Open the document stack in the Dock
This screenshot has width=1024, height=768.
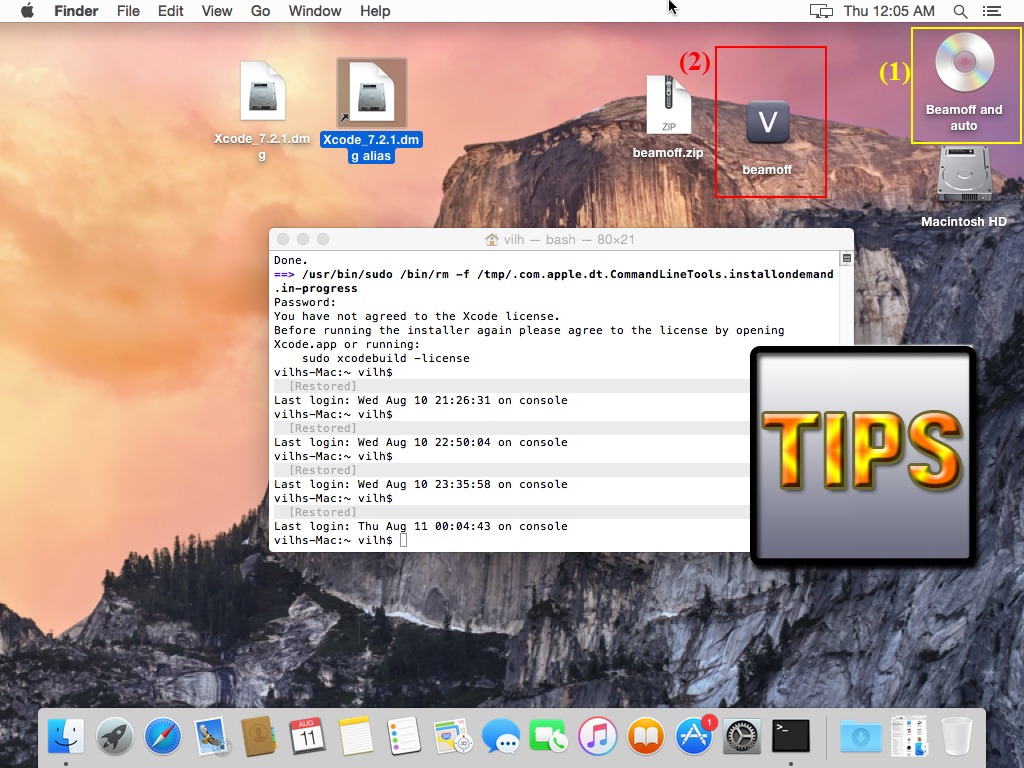tap(910, 736)
